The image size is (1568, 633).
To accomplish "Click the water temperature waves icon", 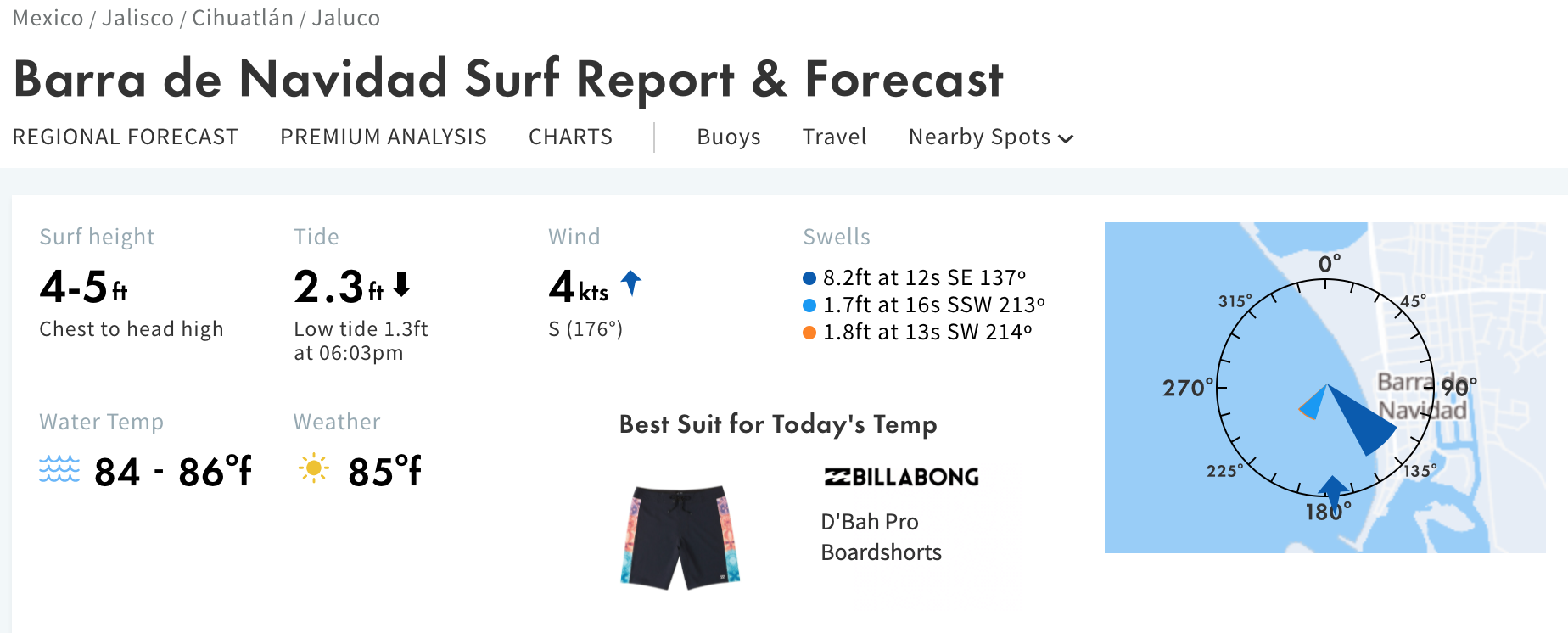I will click(59, 469).
